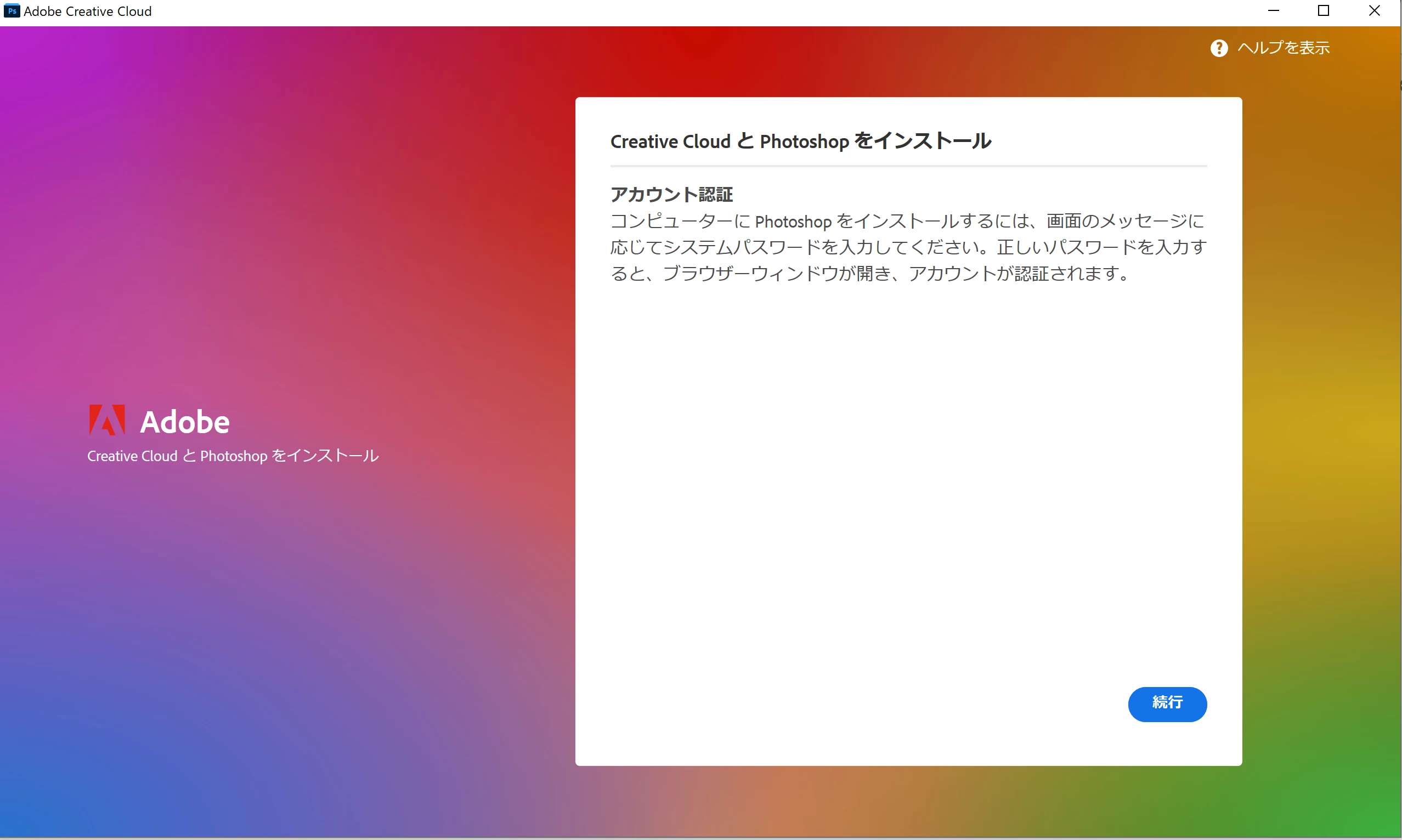Click the question mark help icon
Viewport: 1402px width, 840px height.
pos(1219,48)
